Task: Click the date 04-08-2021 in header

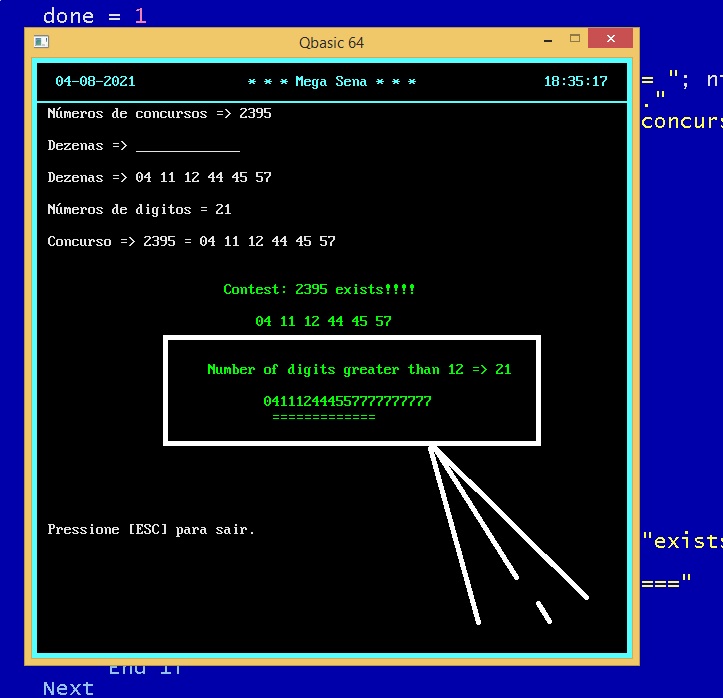Action: [x=95, y=82]
